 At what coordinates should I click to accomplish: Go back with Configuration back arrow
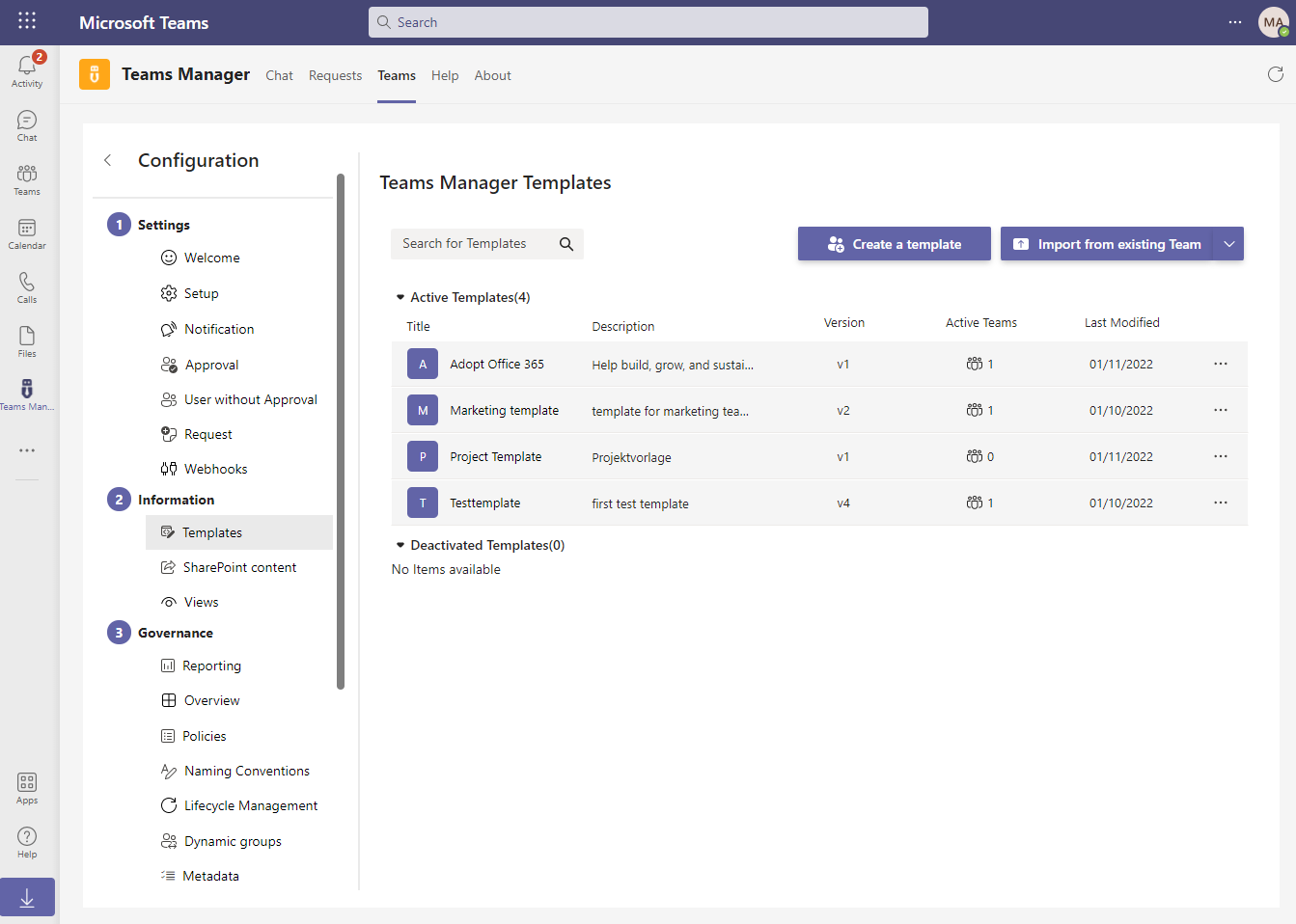coord(108,160)
